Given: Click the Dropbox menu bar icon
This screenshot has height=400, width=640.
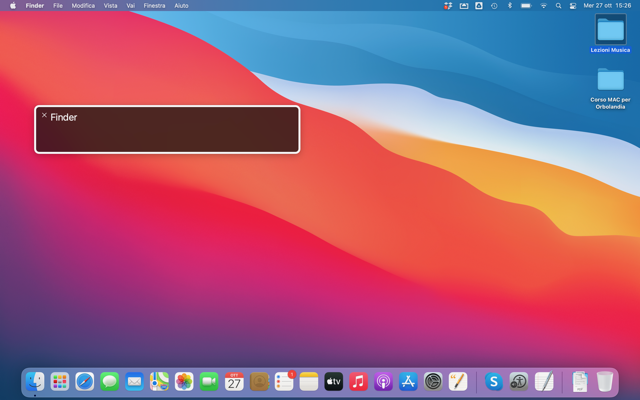Looking at the screenshot, I should pos(448,6).
